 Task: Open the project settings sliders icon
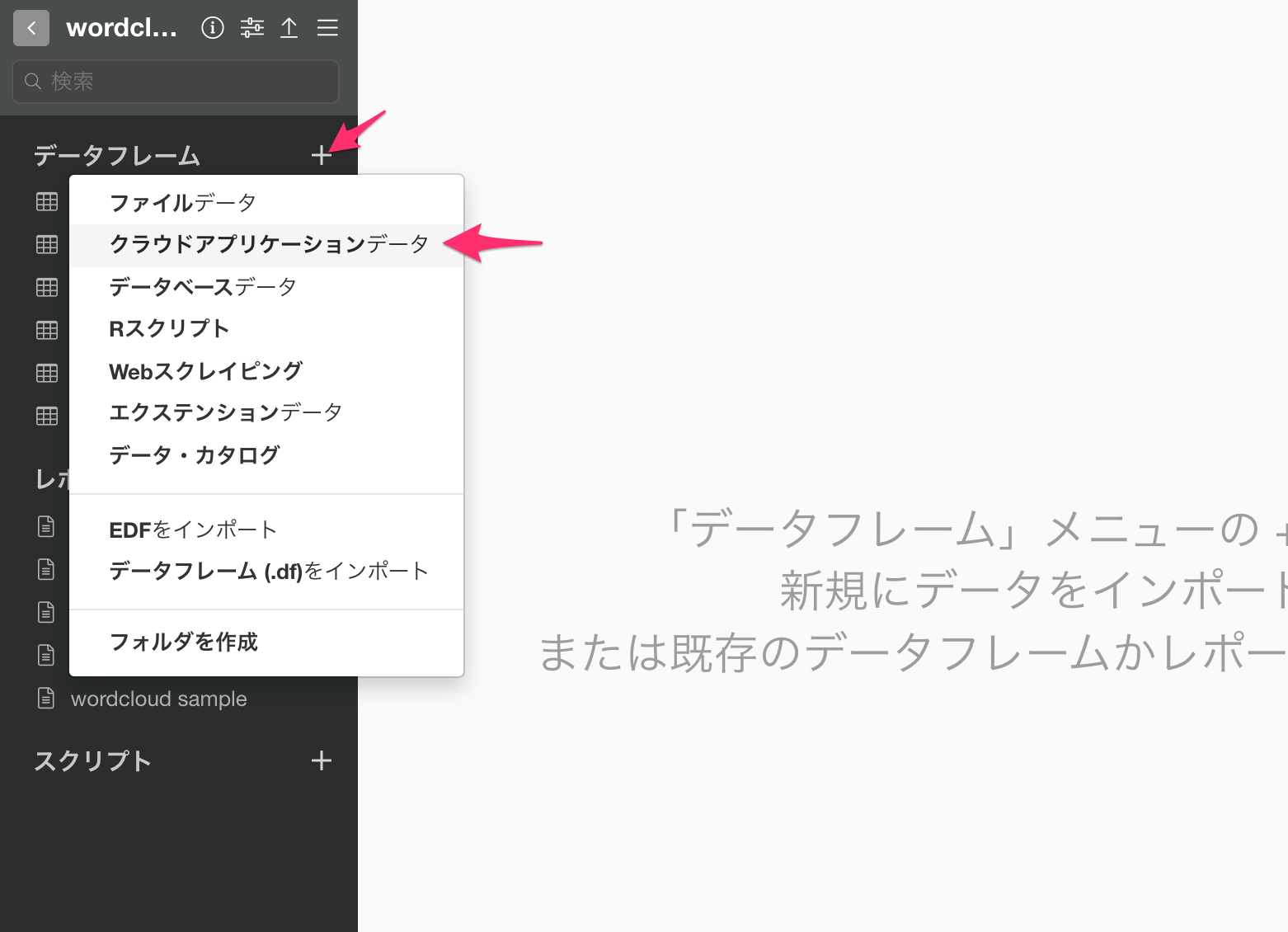pos(252,28)
